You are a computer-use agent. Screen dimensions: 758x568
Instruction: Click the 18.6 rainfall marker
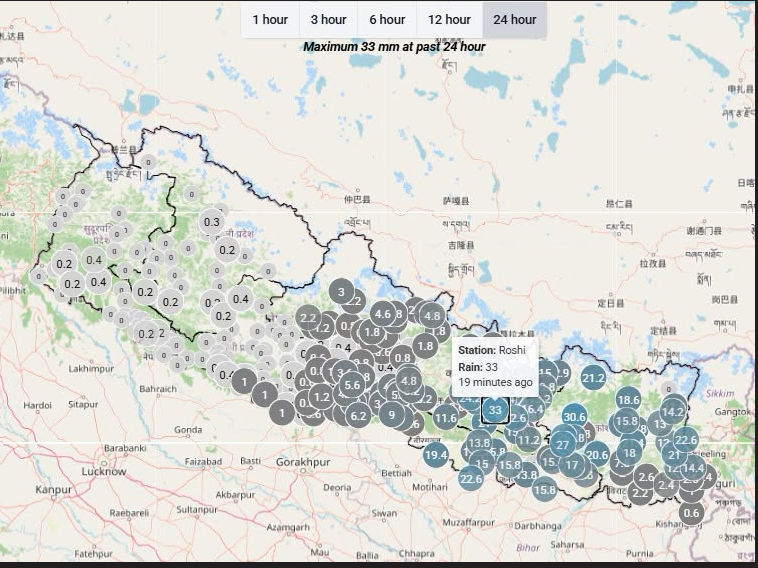[x=628, y=400]
